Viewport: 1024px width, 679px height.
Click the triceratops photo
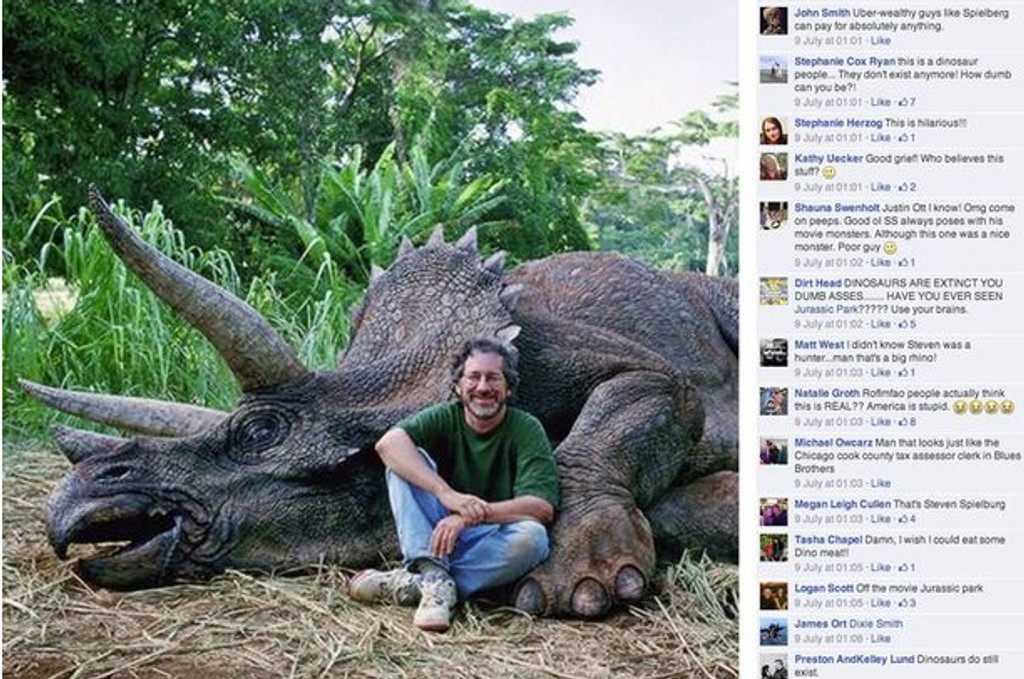370,340
